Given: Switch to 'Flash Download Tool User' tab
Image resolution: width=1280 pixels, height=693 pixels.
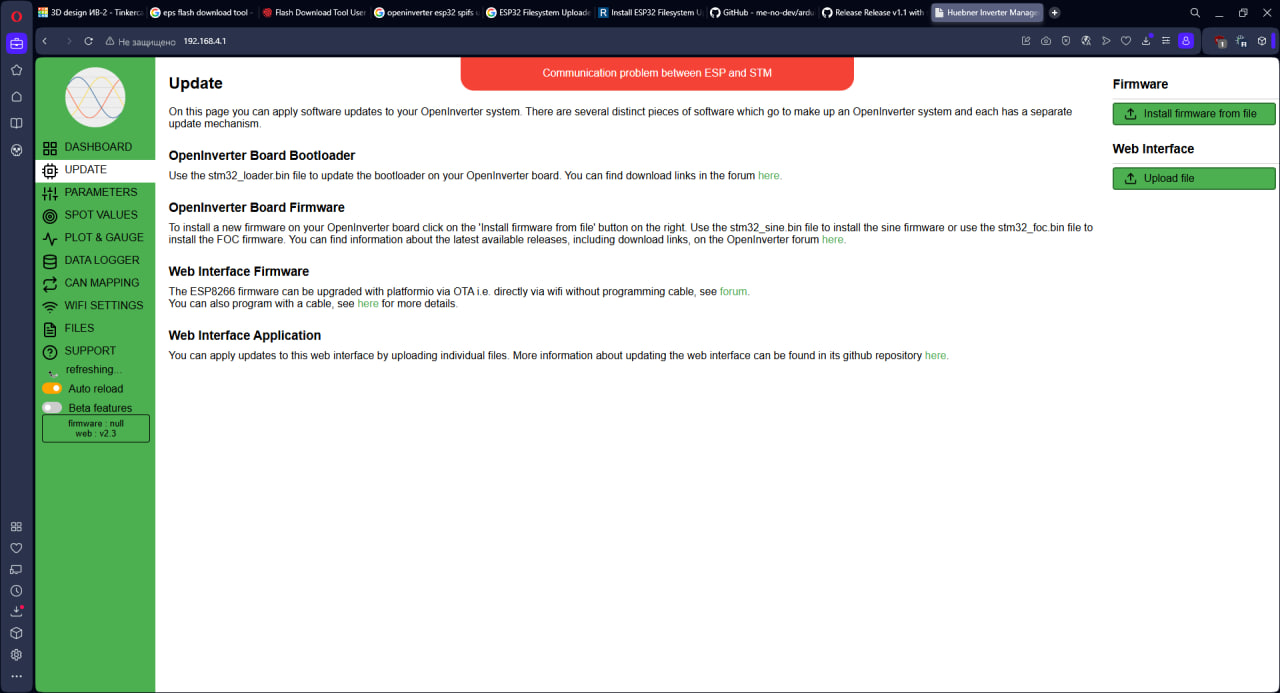Looking at the screenshot, I should pos(314,13).
